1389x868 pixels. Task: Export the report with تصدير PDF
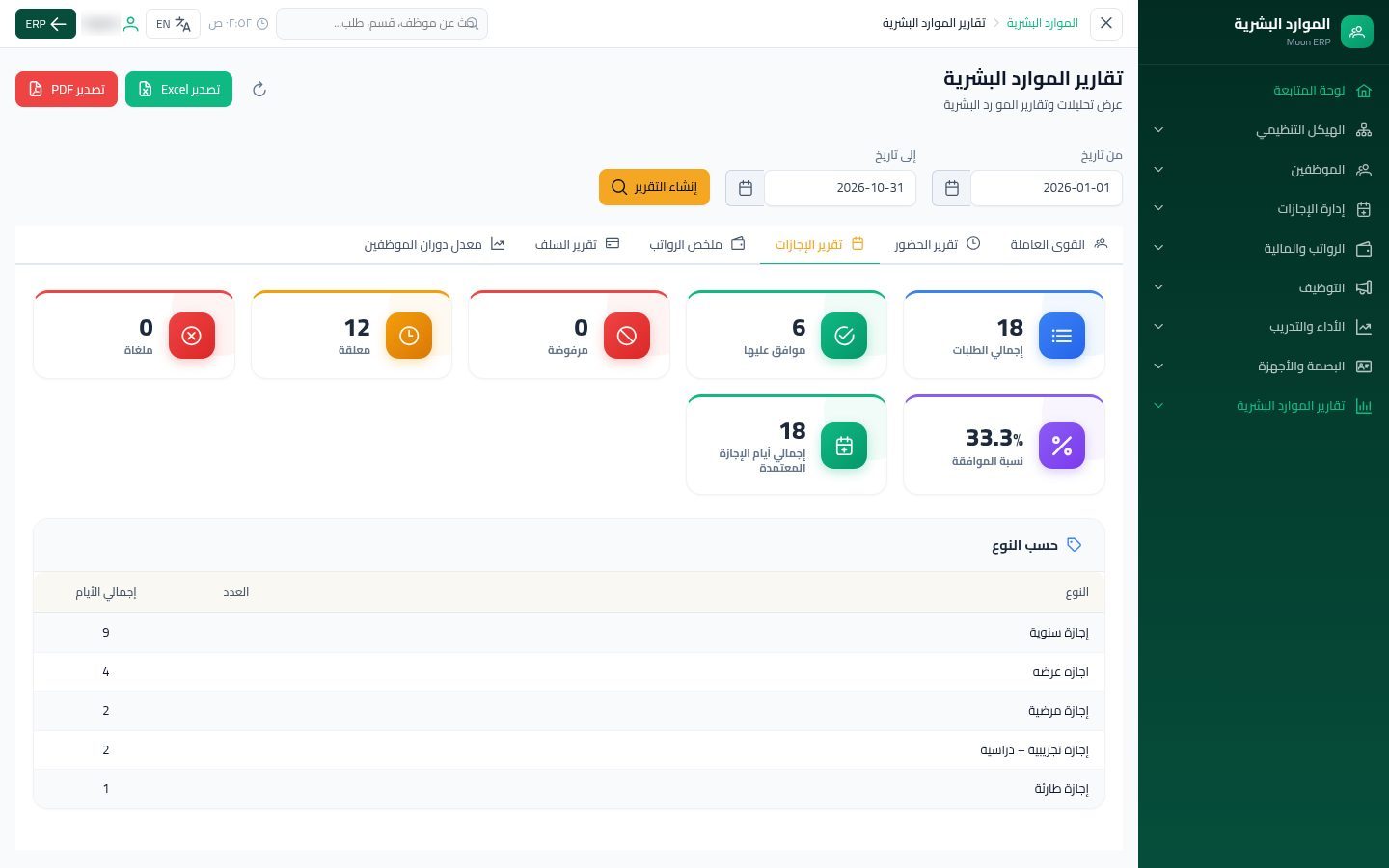[67, 90]
